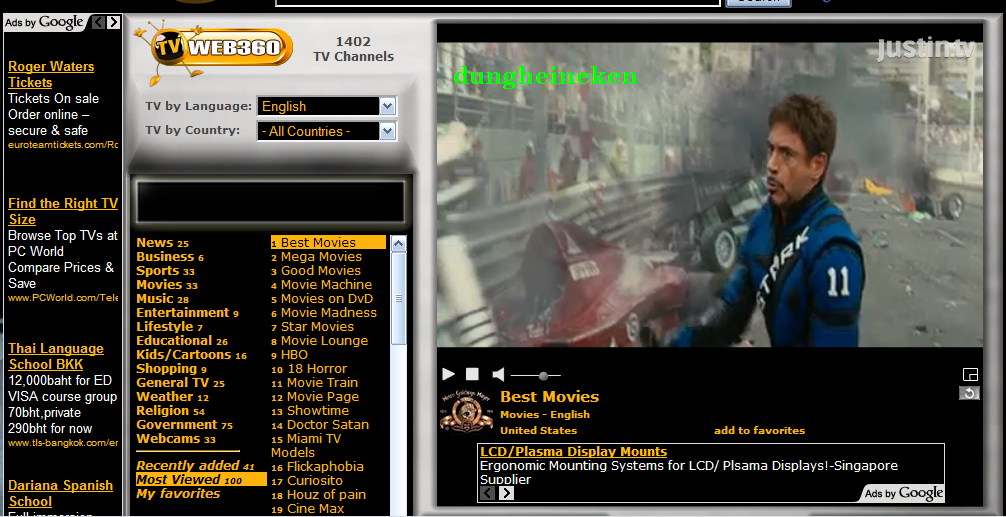Viewport: 1006px width, 517px height.
Task: Select channel 19 Cine Max
Action: tap(307, 509)
